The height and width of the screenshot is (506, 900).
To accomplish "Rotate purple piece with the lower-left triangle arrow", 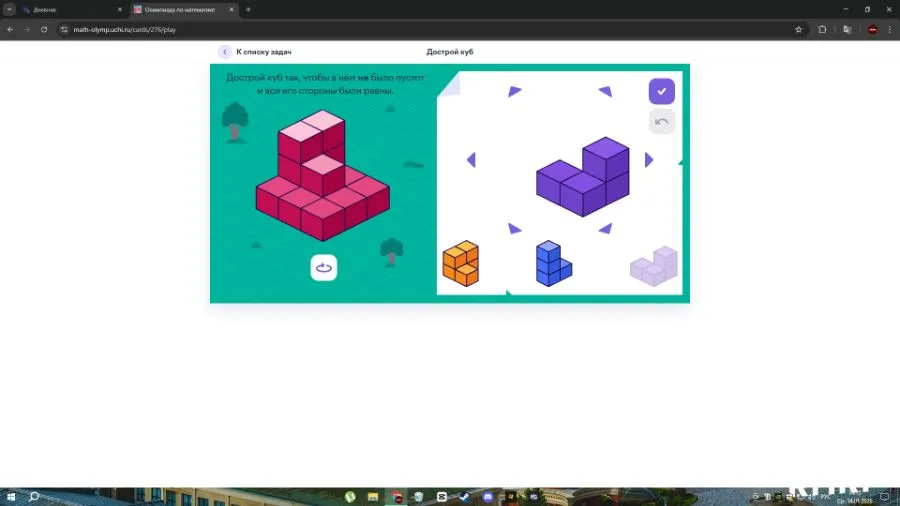I will (514, 229).
